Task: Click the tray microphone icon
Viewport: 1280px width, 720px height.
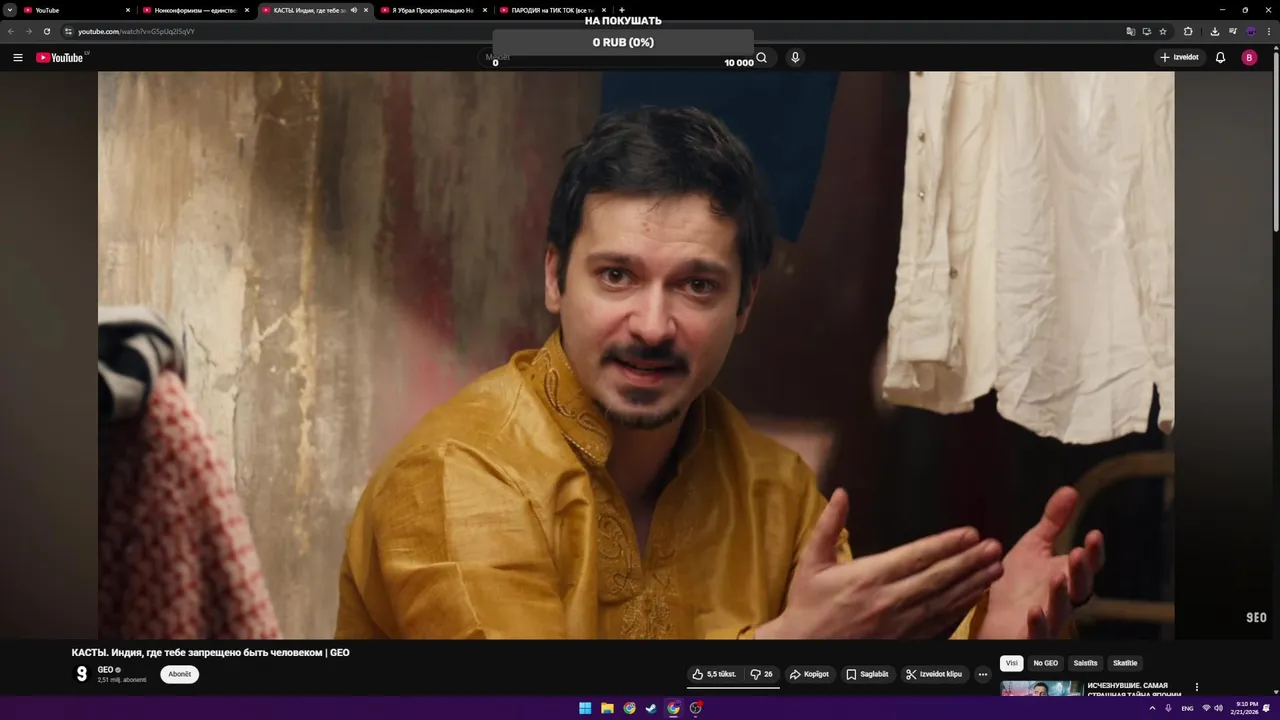Action: point(1168,708)
